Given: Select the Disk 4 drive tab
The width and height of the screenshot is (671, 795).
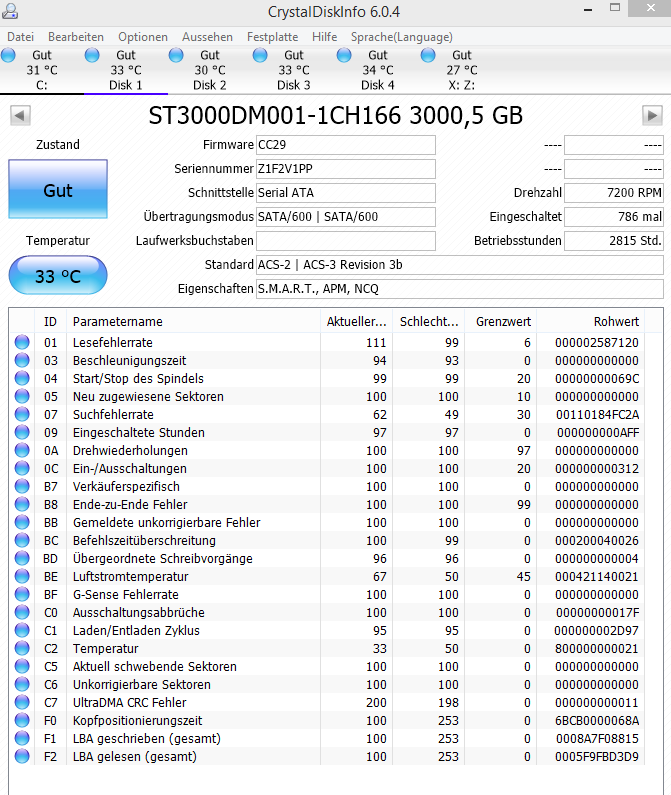Looking at the screenshot, I should click(378, 70).
